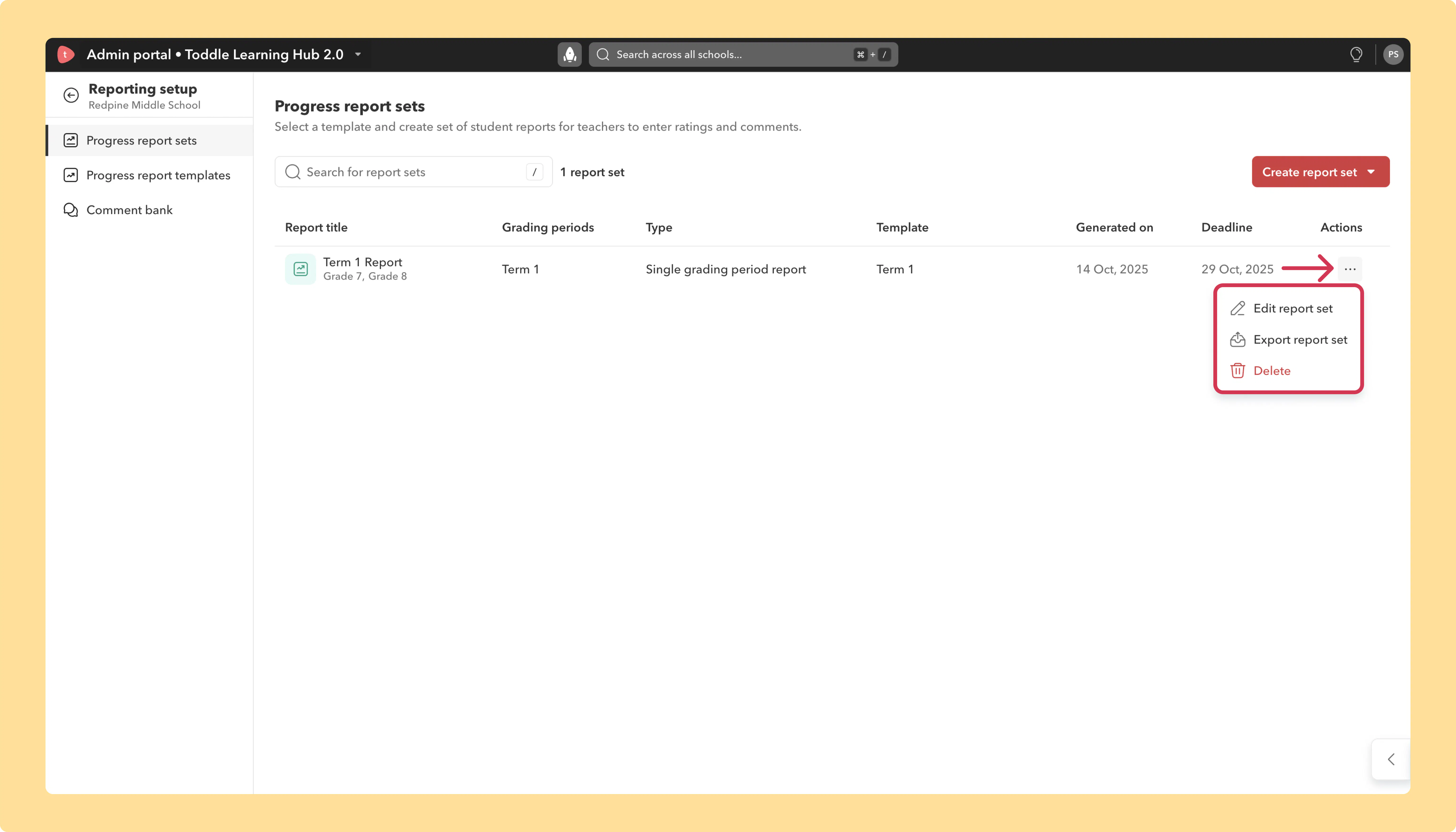Click the Deadline column header
This screenshot has height=832, width=1456.
point(1226,227)
